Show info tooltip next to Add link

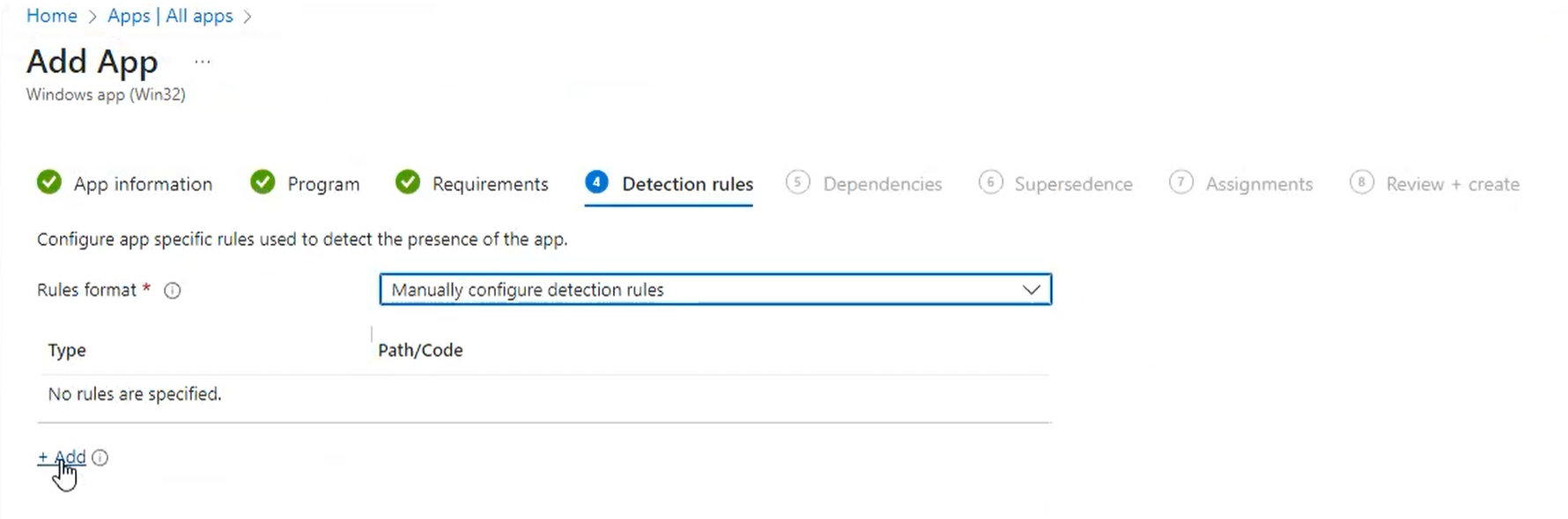[100, 457]
